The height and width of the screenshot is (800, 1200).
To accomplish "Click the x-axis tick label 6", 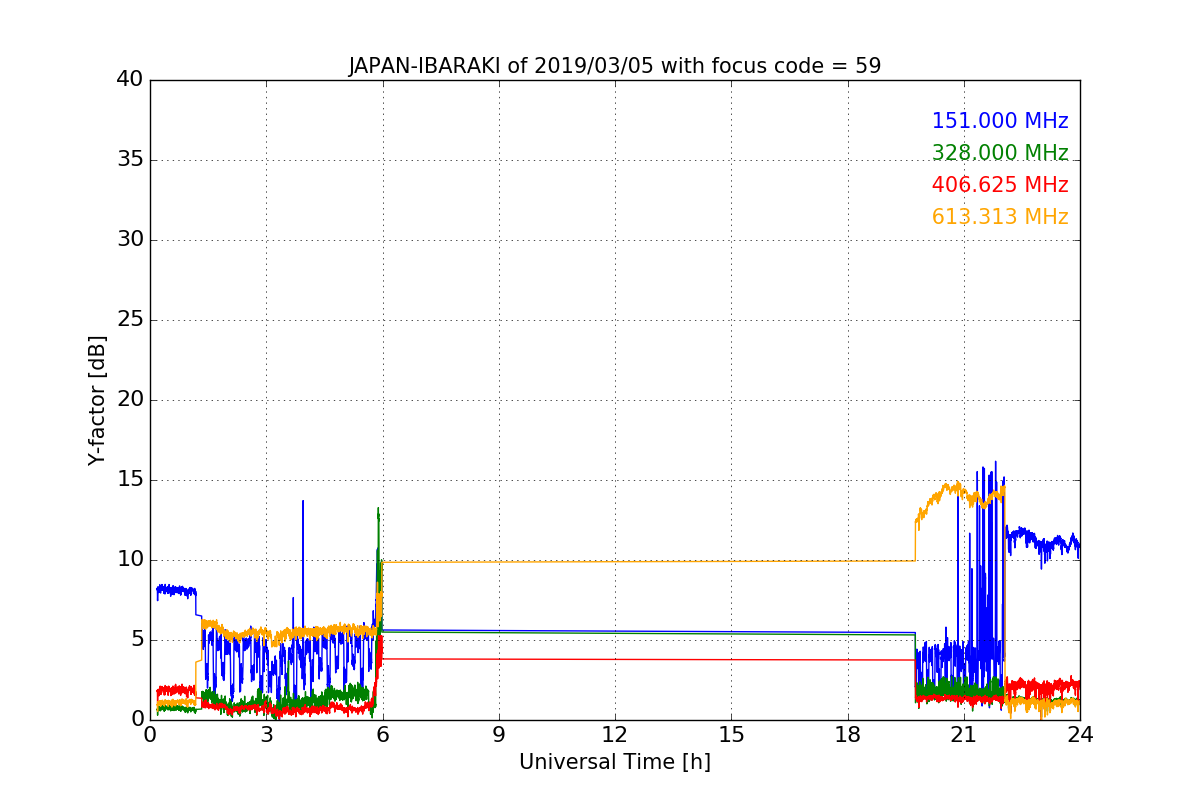I will pyautogui.click(x=383, y=735).
